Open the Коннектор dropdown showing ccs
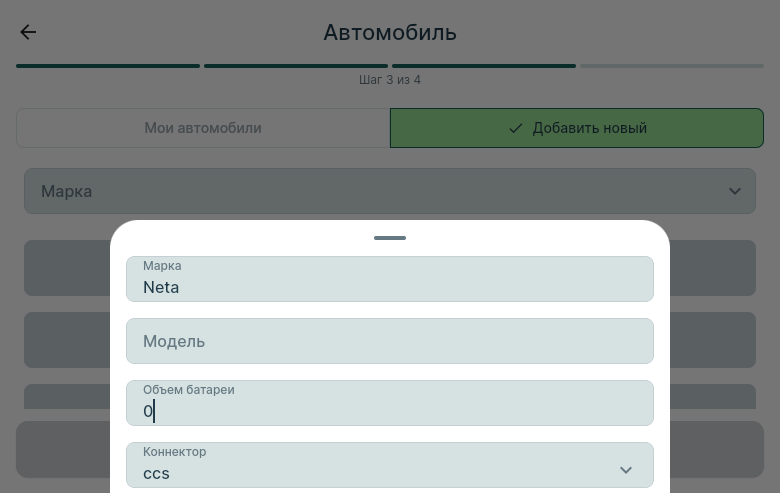780x493 pixels. pos(389,465)
